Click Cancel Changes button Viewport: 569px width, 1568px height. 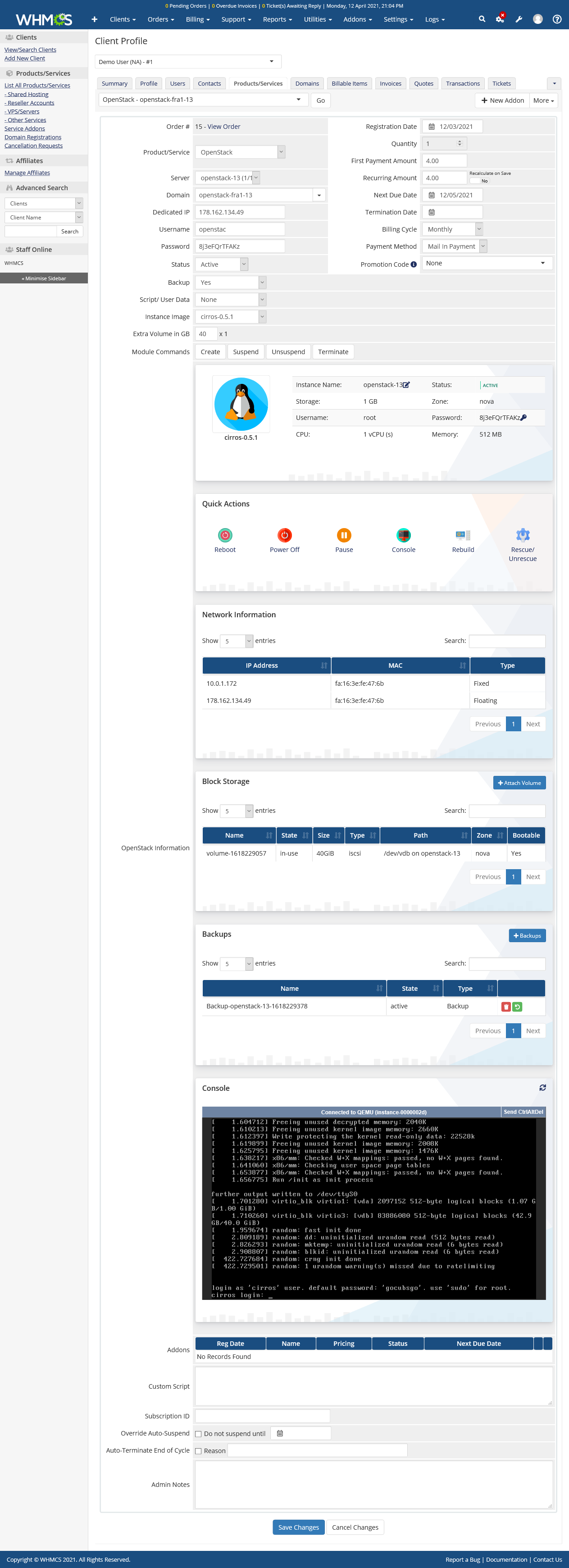point(355,1527)
